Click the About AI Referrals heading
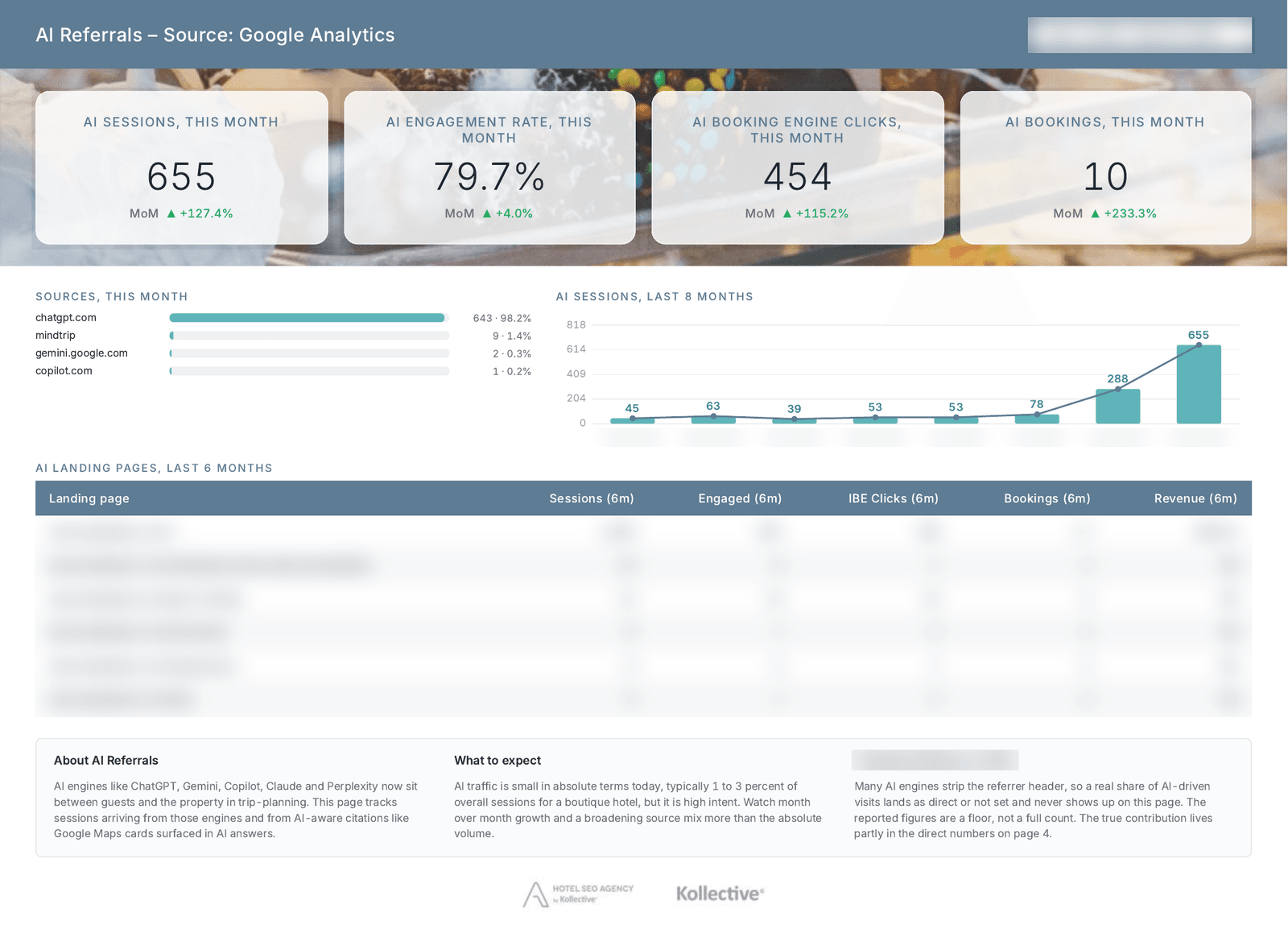This screenshot has width=1288, height=933. coord(106,760)
